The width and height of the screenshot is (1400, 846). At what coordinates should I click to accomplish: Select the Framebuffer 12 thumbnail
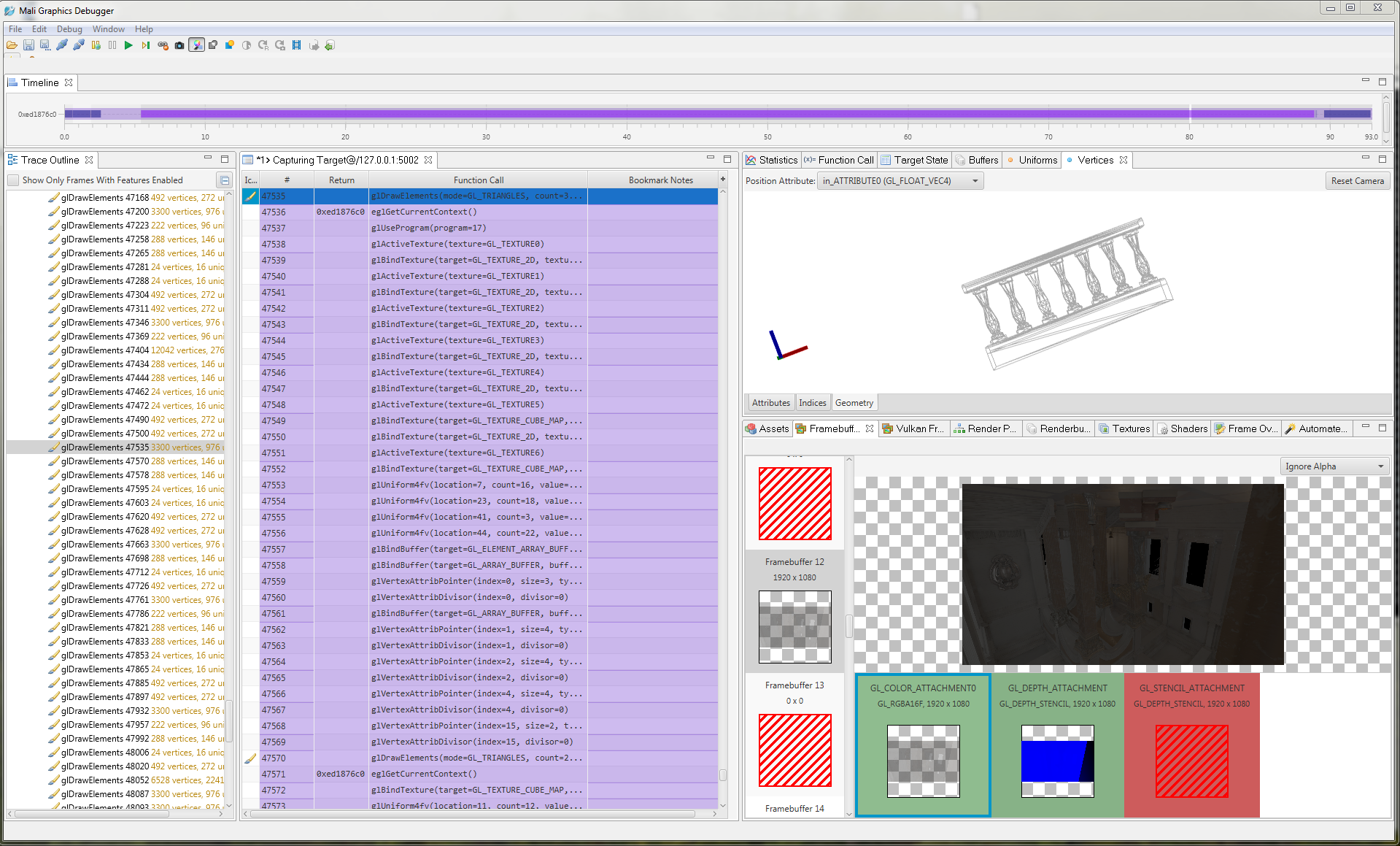click(794, 503)
